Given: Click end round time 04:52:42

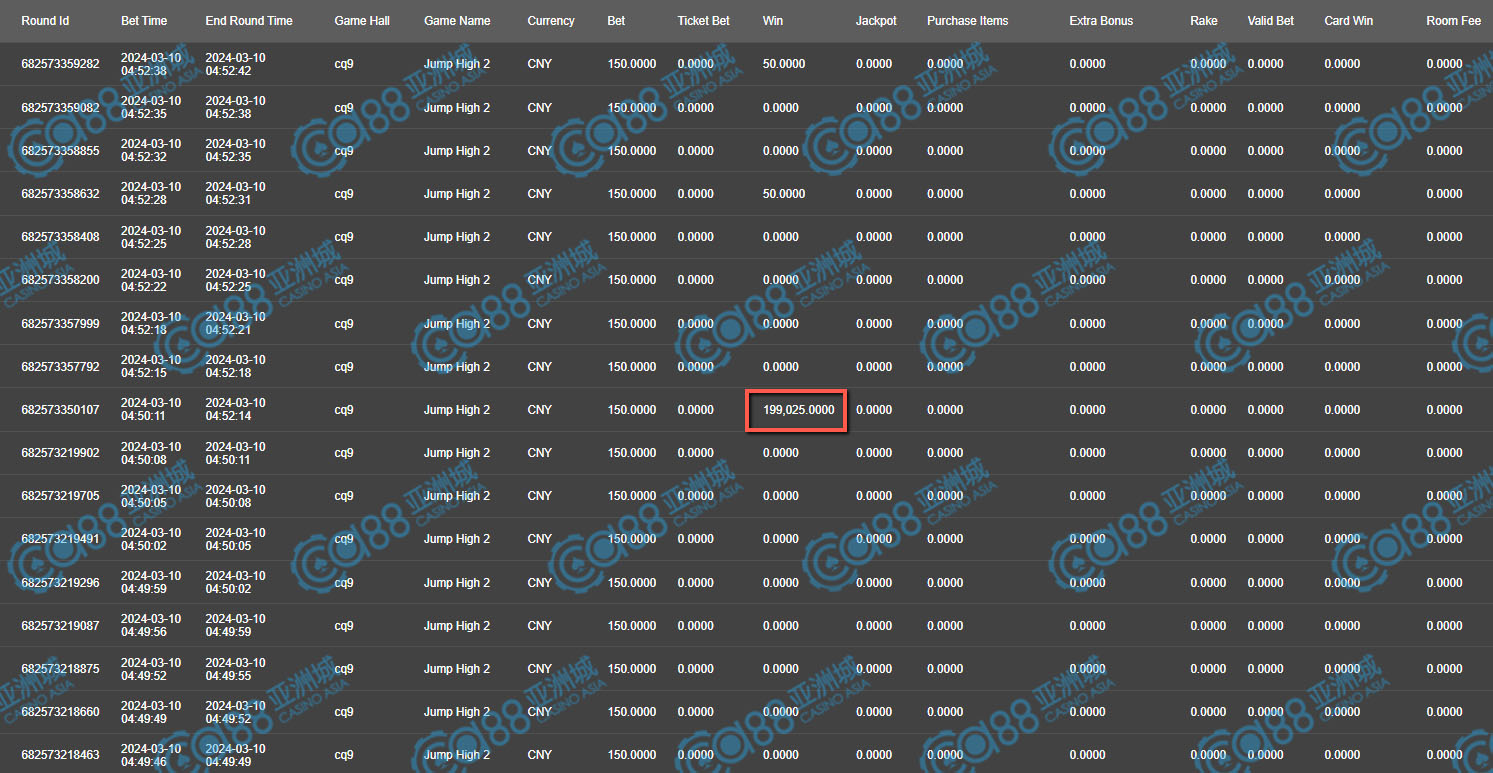Looking at the screenshot, I should (x=228, y=71).
